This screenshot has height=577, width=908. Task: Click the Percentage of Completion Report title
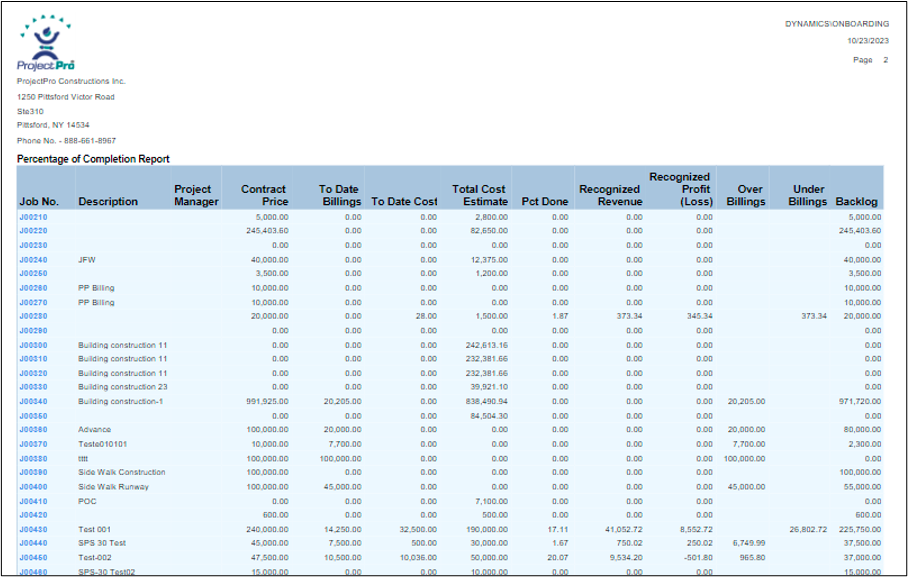93,159
